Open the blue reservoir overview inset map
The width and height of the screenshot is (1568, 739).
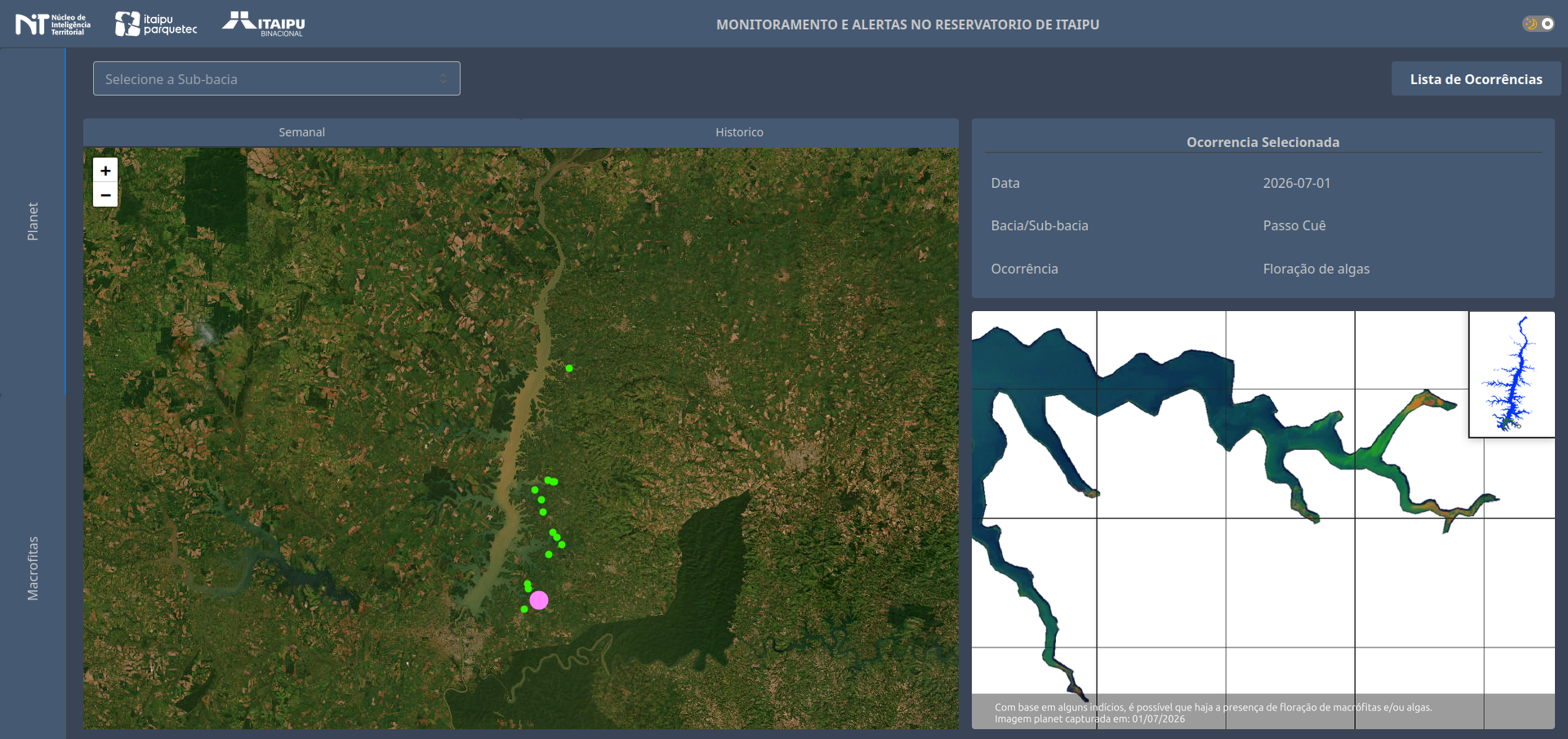coord(1512,374)
